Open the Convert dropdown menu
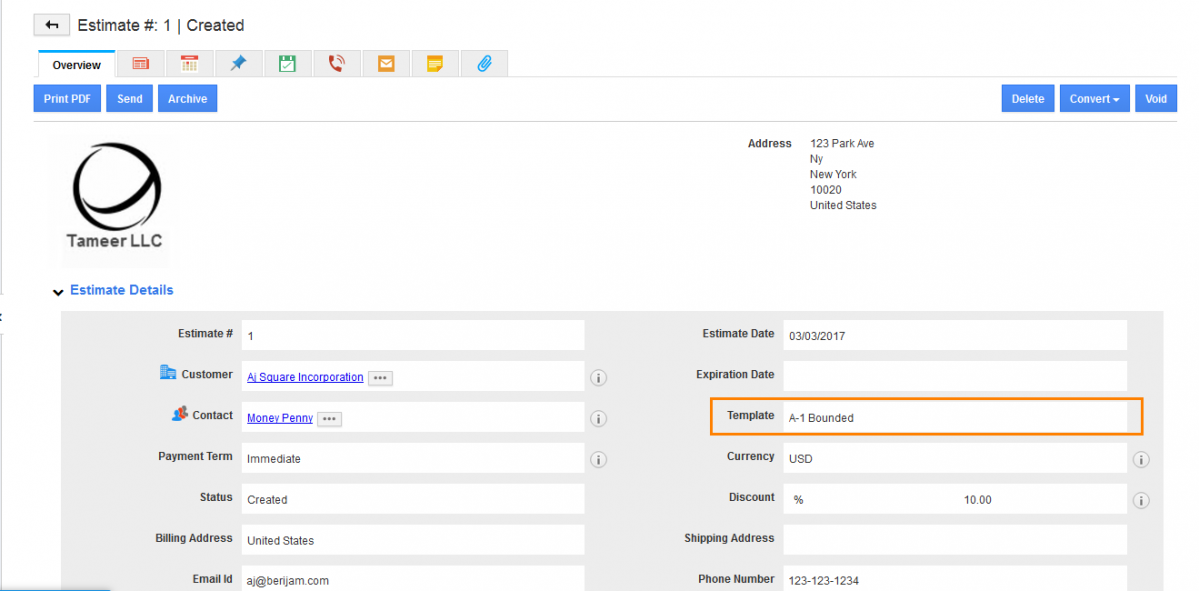 point(1094,99)
